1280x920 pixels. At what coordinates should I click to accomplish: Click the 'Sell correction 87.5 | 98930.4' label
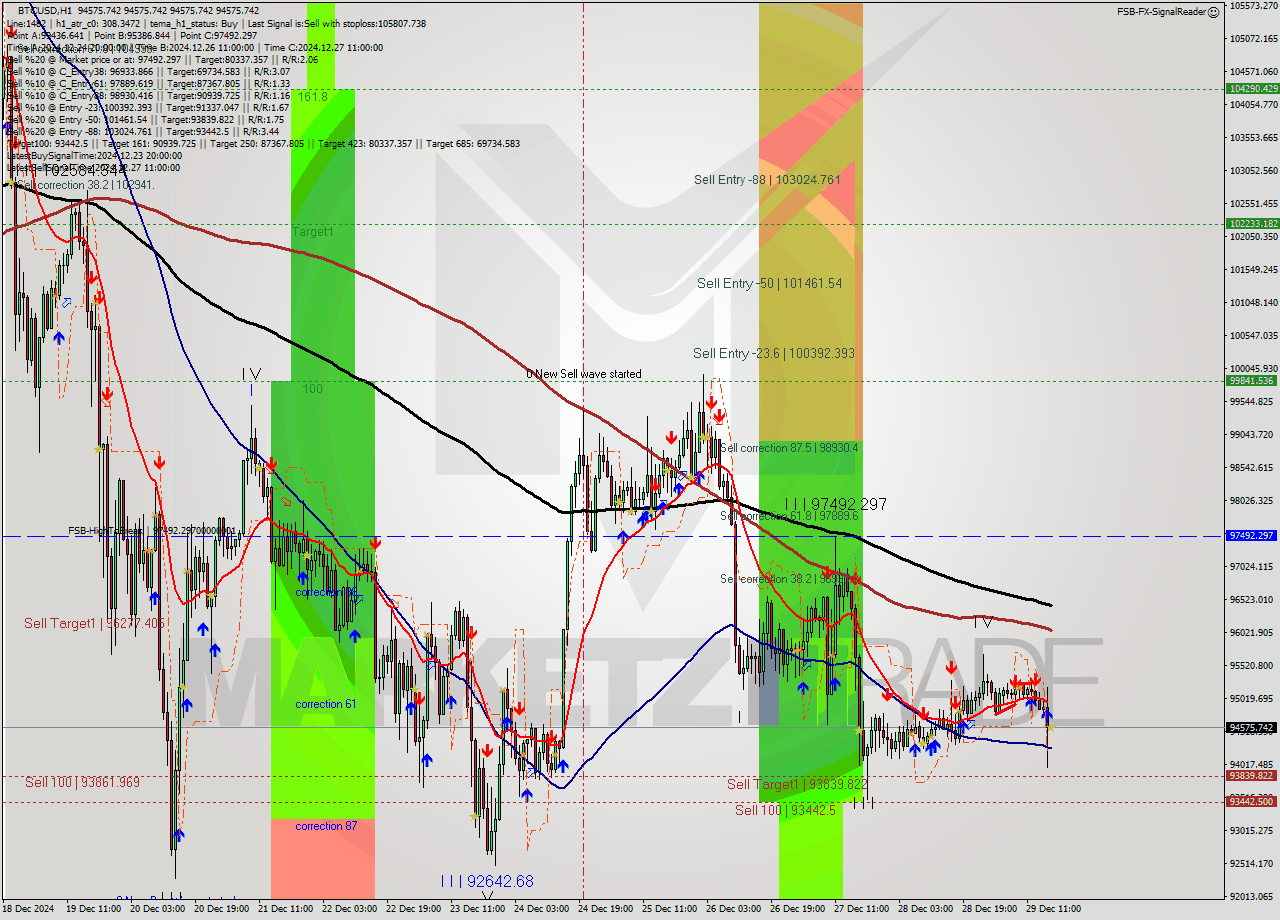789,448
